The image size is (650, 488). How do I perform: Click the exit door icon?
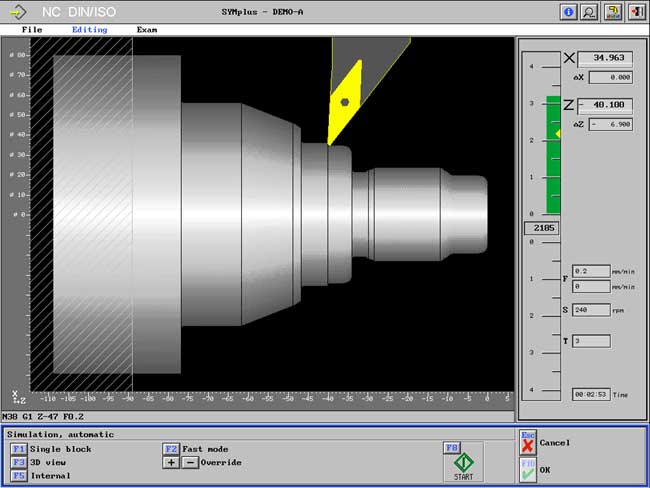point(636,12)
